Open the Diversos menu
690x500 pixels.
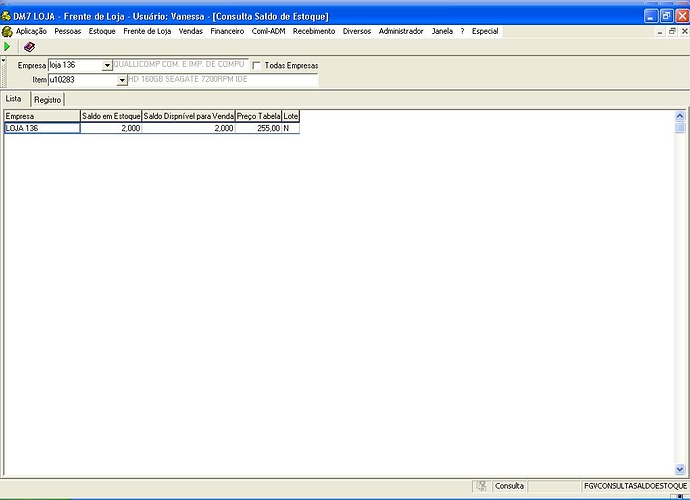click(357, 31)
